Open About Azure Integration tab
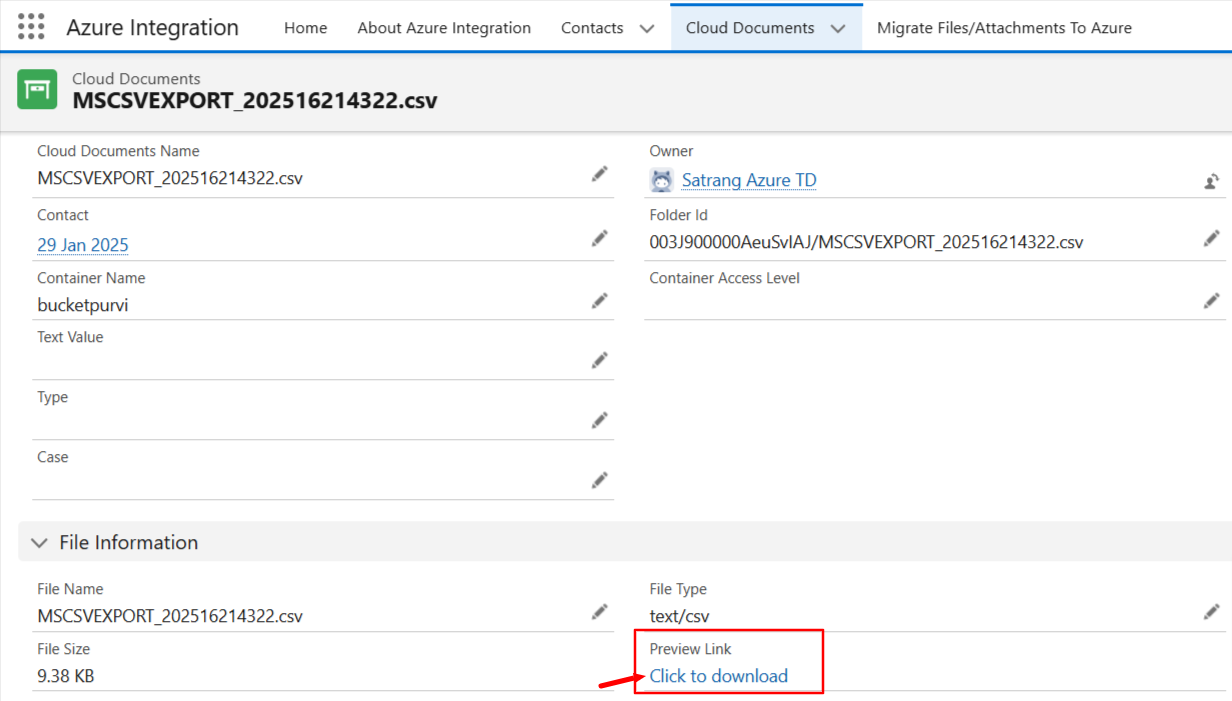 coord(444,28)
